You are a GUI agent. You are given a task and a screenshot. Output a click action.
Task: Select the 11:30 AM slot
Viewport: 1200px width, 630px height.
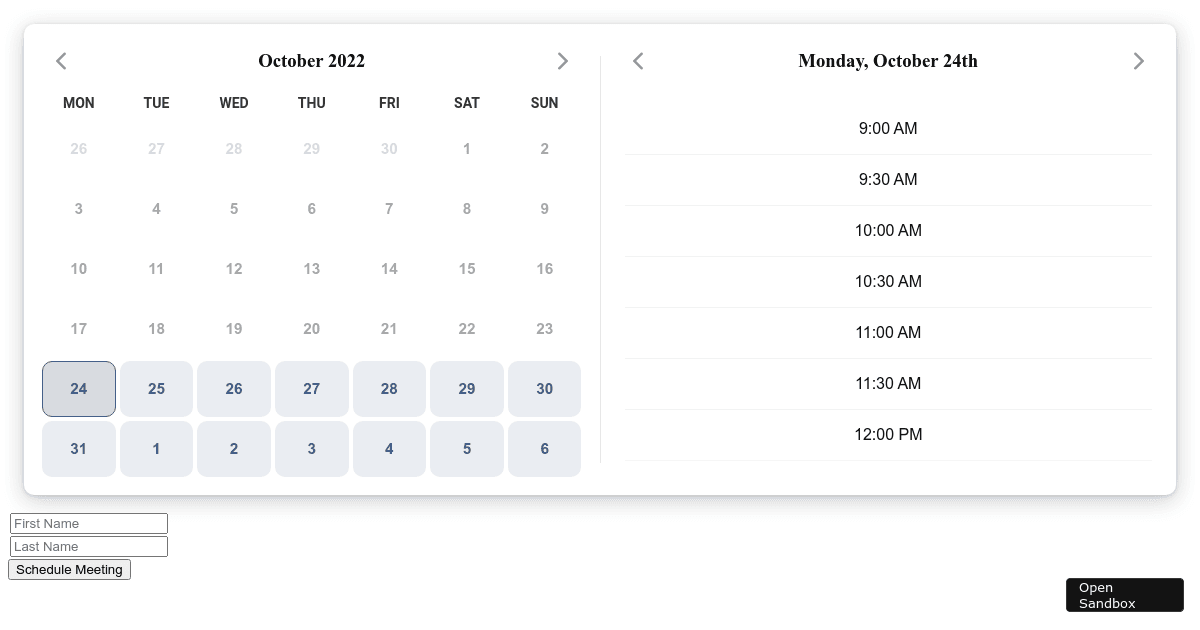[x=888, y=383]
